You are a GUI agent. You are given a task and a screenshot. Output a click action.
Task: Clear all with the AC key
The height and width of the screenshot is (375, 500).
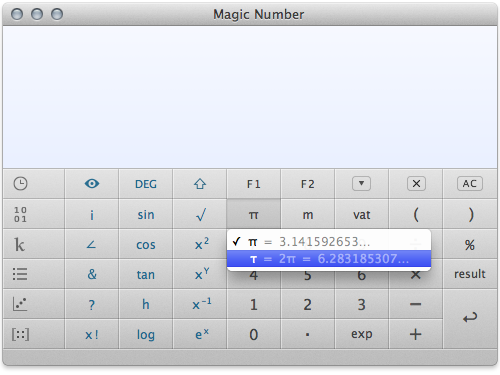470,184
